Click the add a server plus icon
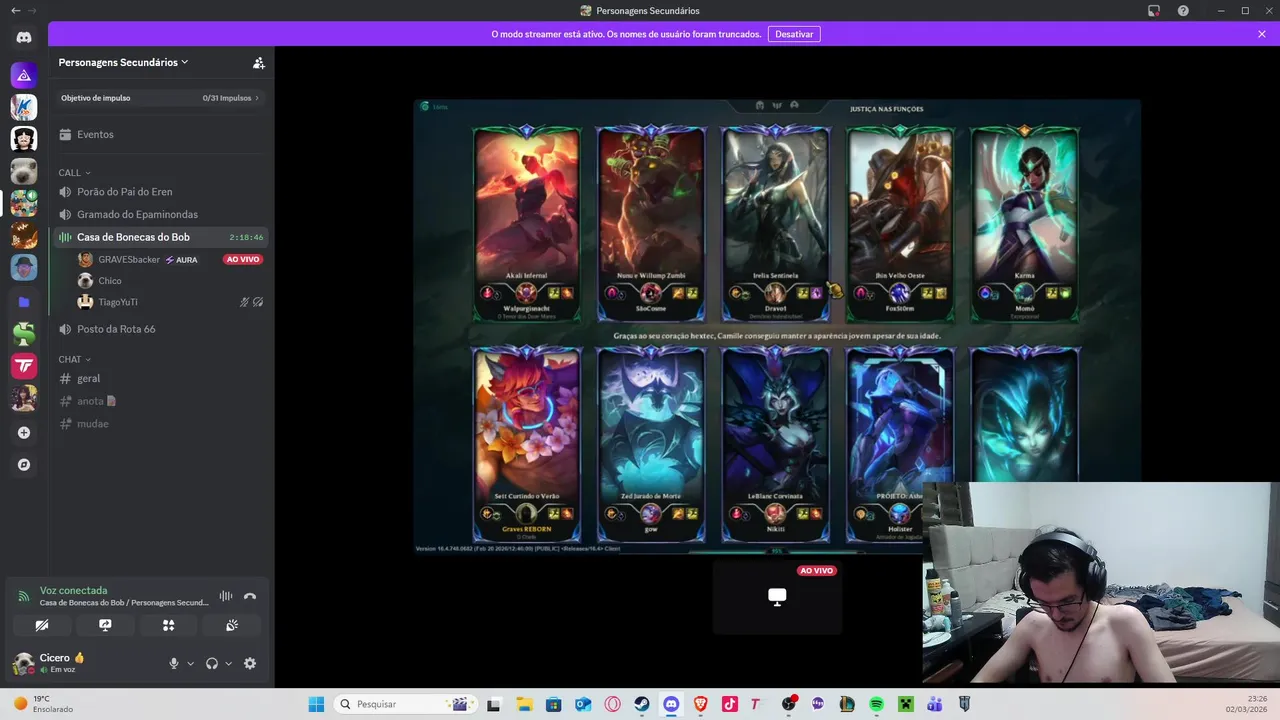The image size is (1280, 720). (24, 433)
